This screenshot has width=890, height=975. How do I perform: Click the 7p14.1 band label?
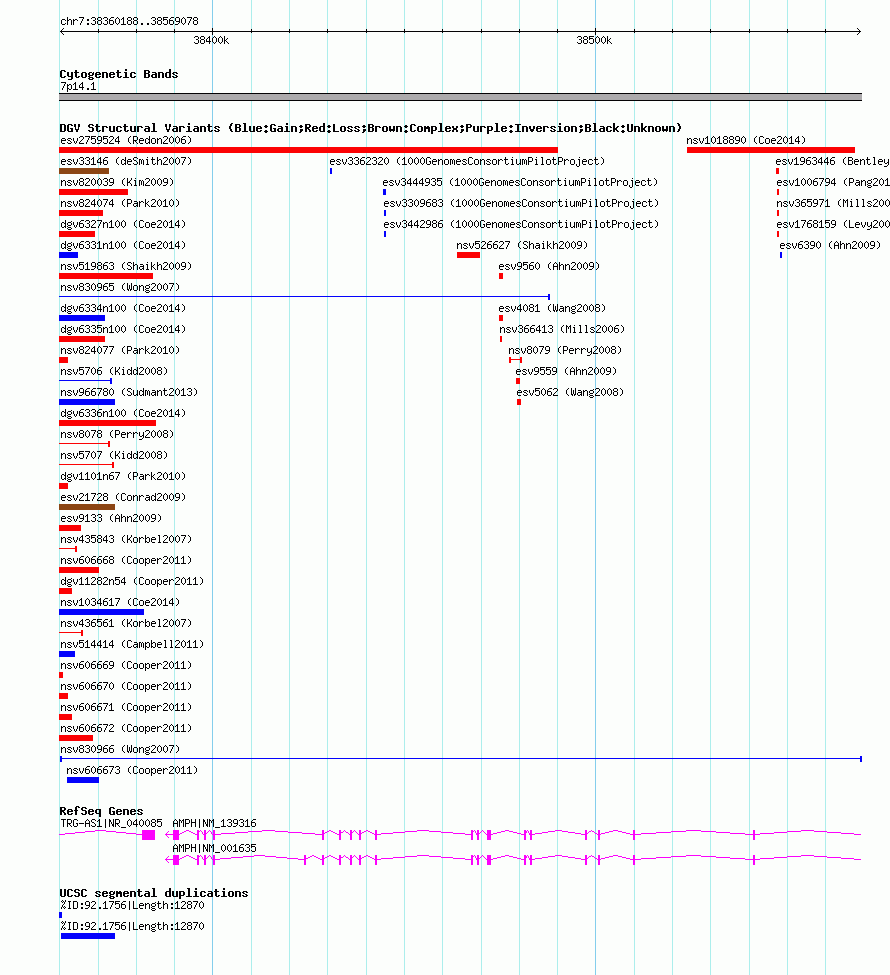click(78, 87)
